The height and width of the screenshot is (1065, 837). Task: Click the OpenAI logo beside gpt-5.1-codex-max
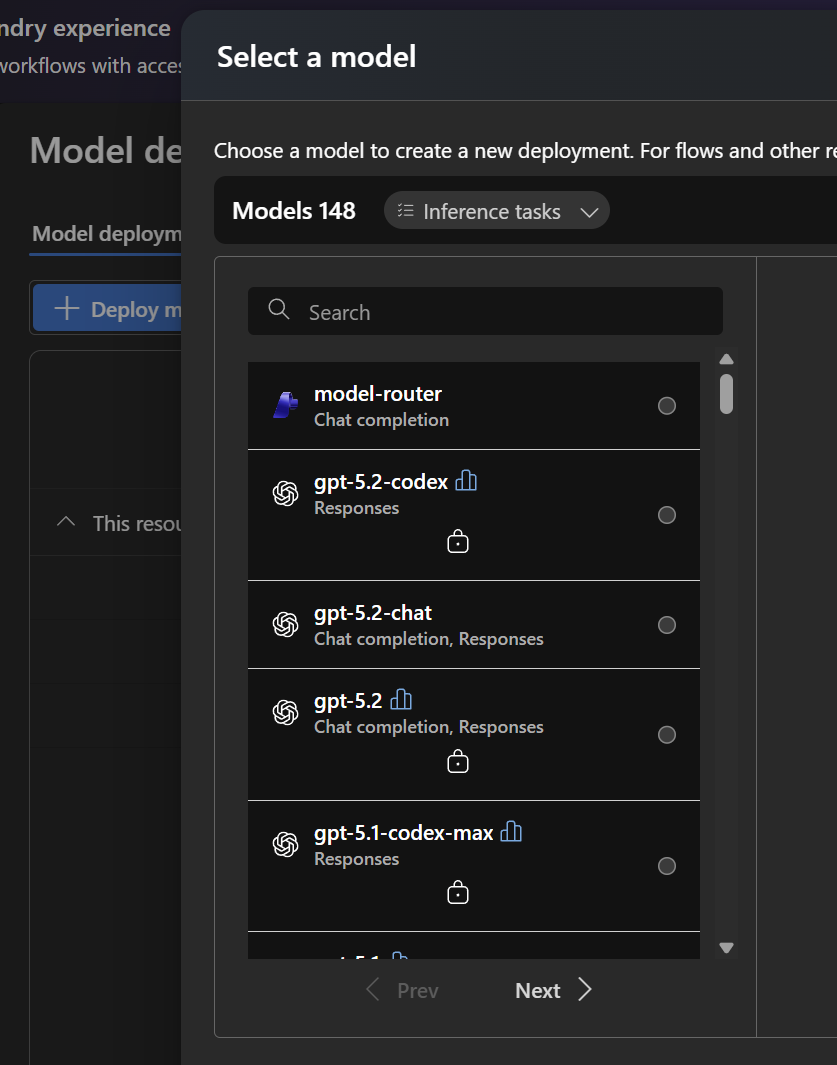pos(285,844)
